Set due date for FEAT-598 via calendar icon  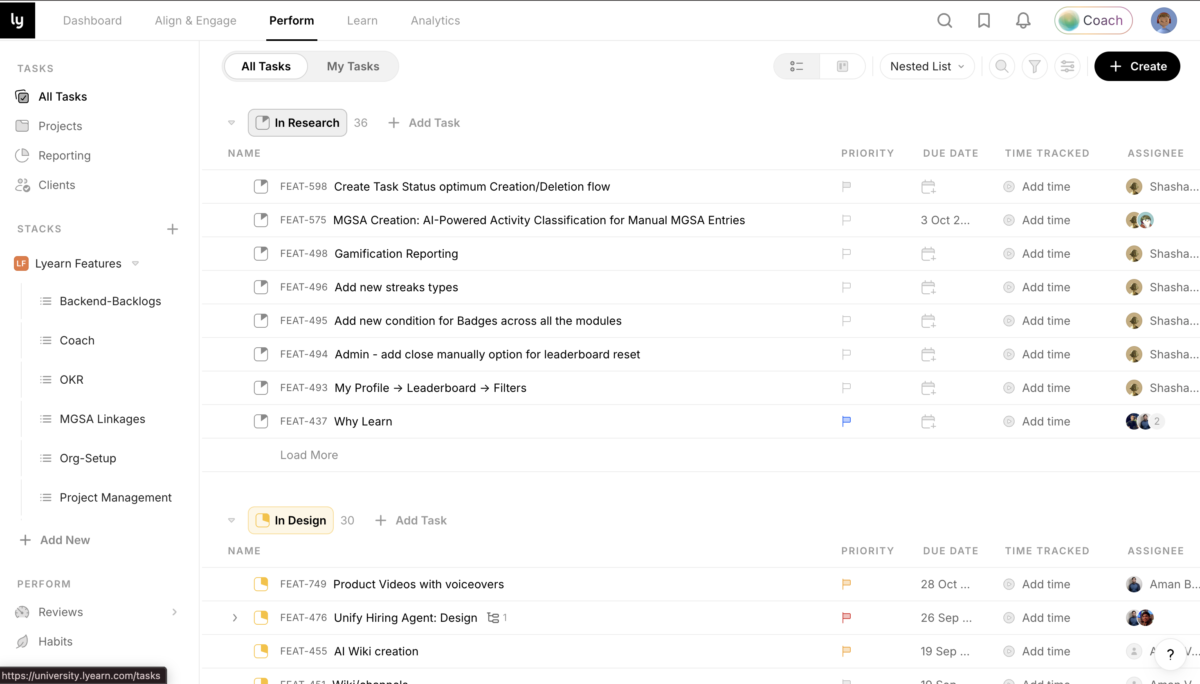(928, 187)
